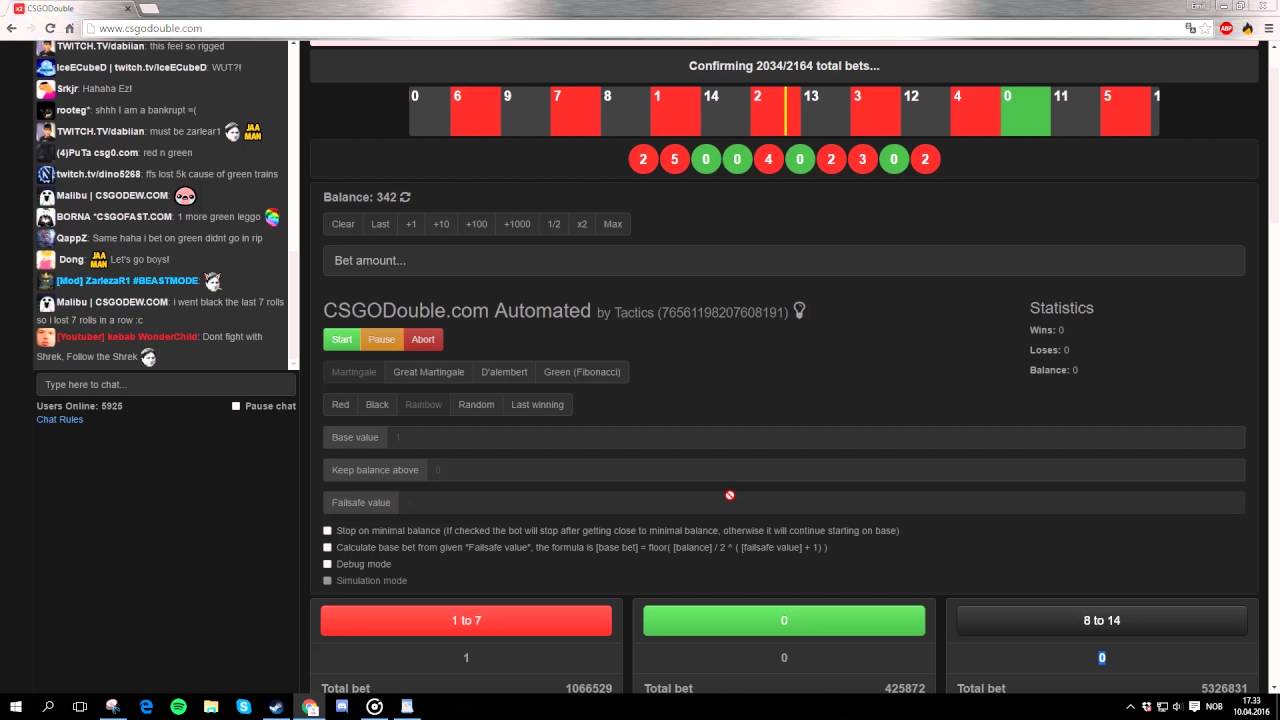Select the D'alembert strategy
1280x720 pixels.
[504, 372]
